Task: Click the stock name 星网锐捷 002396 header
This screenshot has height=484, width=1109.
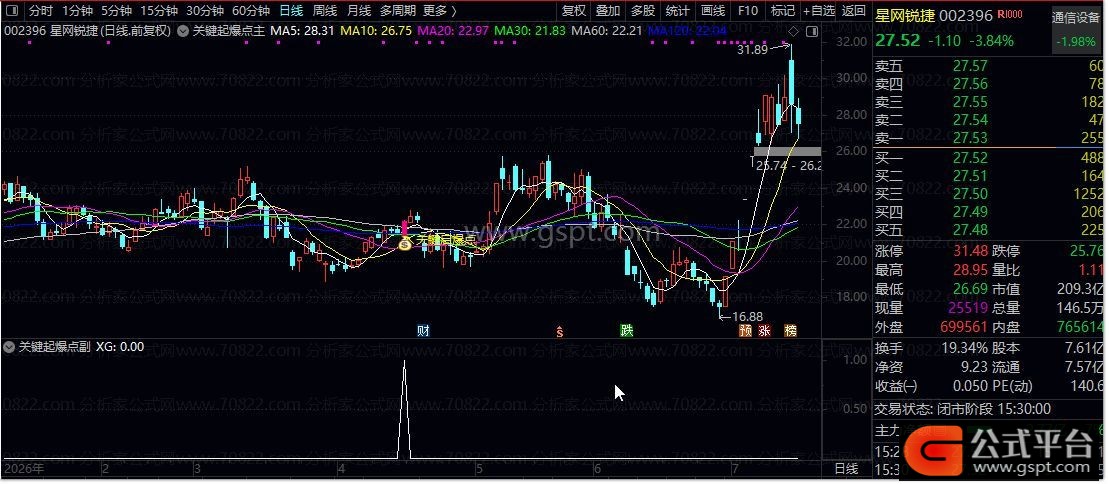Action: point(935,15)
